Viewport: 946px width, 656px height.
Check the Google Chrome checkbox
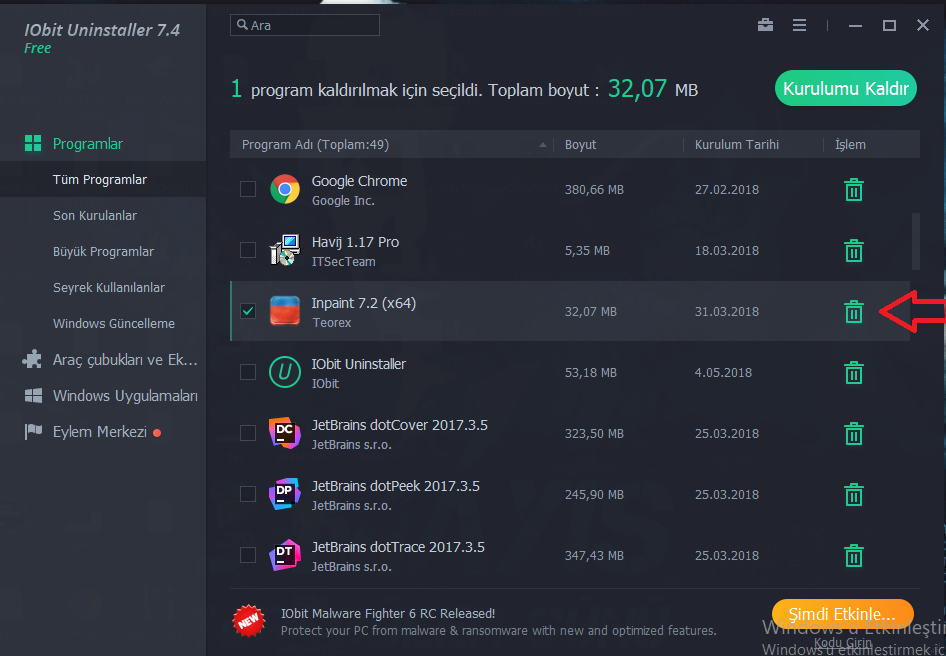[248, 189]
